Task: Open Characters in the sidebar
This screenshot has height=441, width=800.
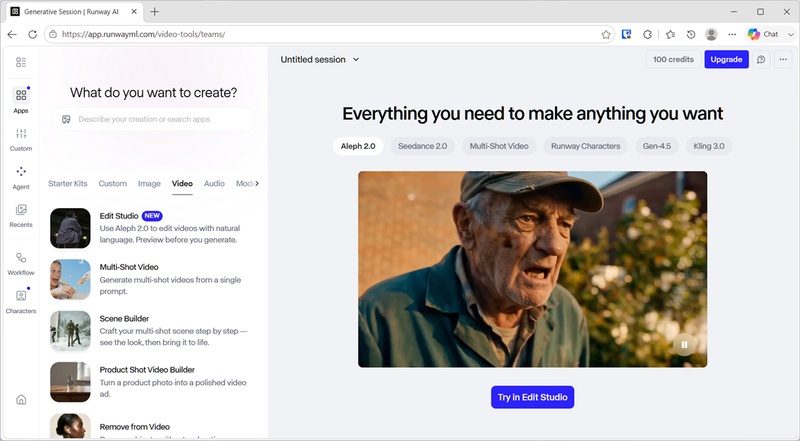Action: click(21, 302)
